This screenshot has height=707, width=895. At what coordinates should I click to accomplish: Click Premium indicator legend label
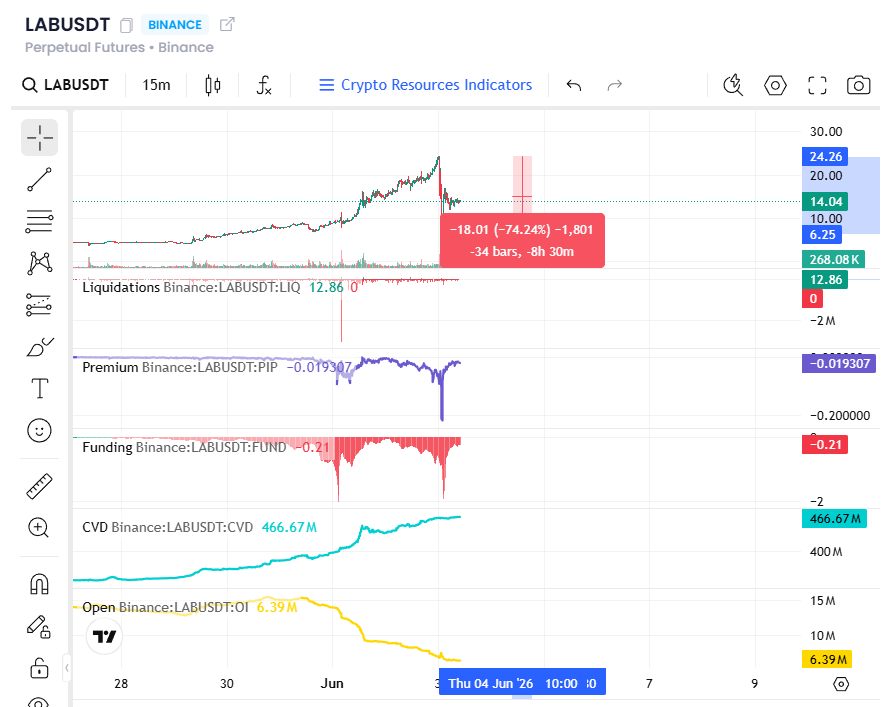[180, 367]
